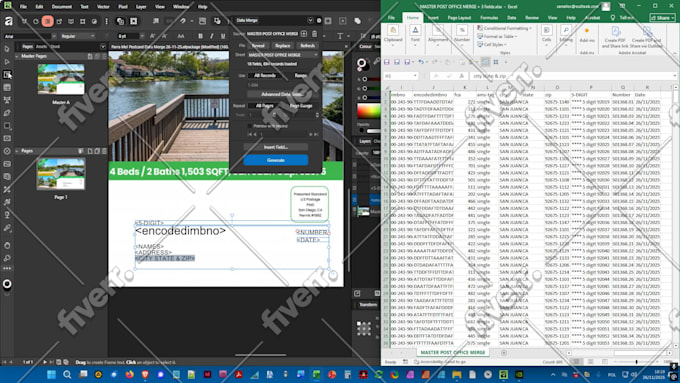Open Excel Name Box dropdown
The width and height of the screenshot is (680, 383).
415,76
